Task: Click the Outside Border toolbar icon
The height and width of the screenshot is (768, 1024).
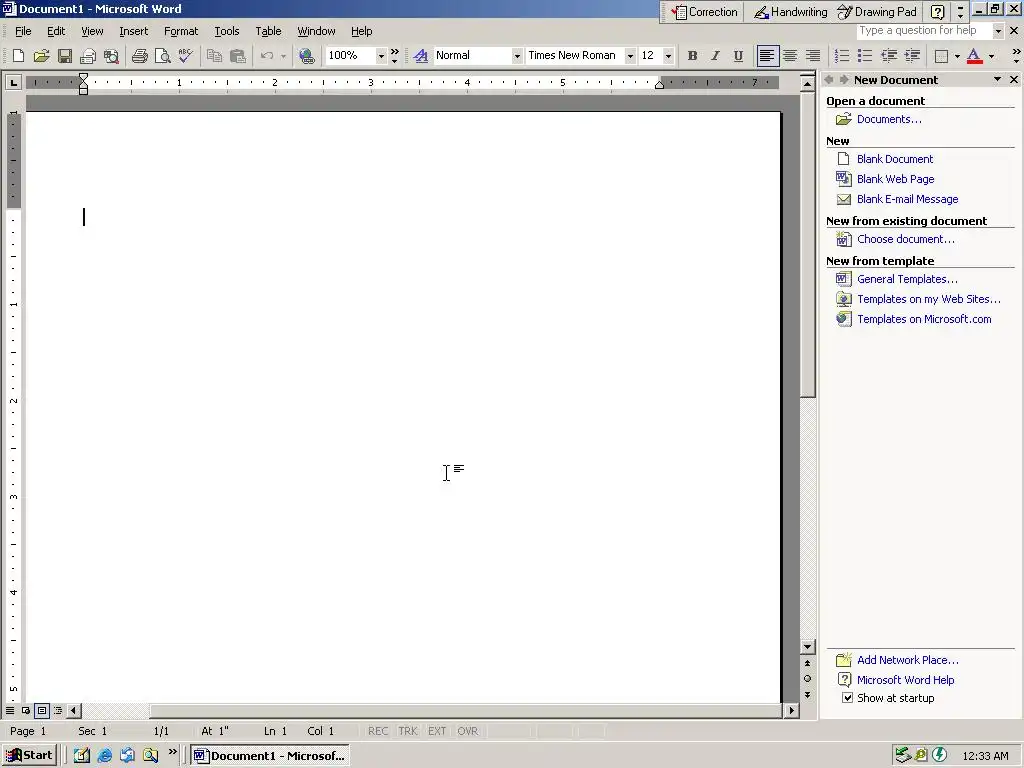Action: pyautogui.click(x=941, y=56)
